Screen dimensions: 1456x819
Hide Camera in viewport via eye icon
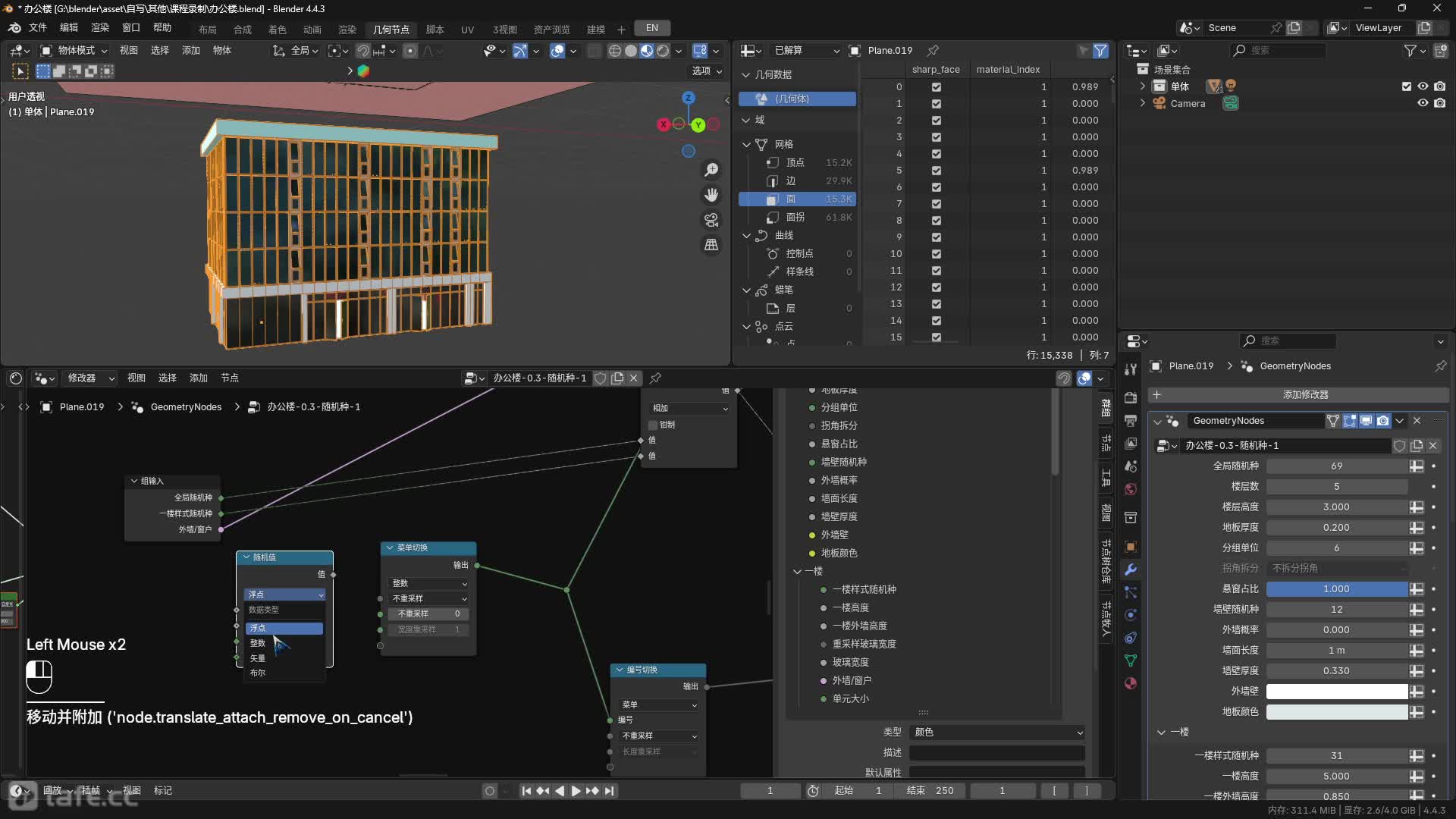(x=1423, y=103)
